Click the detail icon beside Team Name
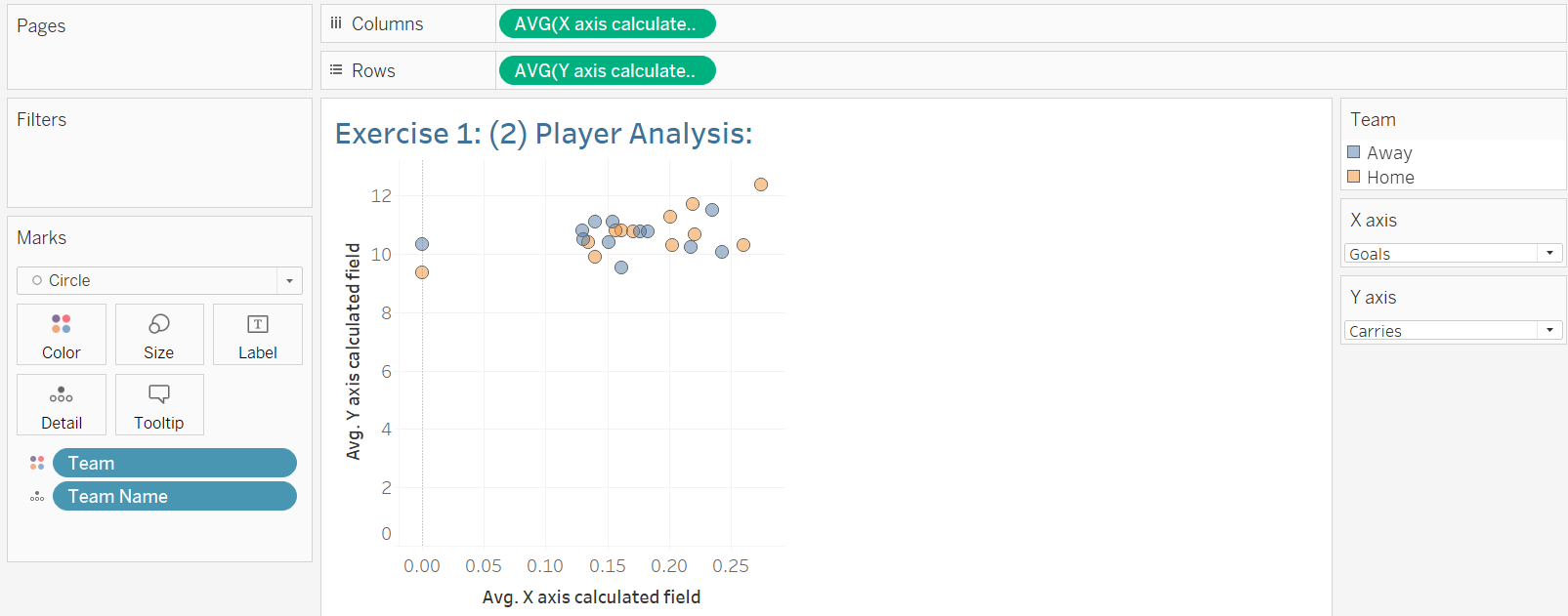Viewport: 1568px width, 616px height. tap(37, 497)
